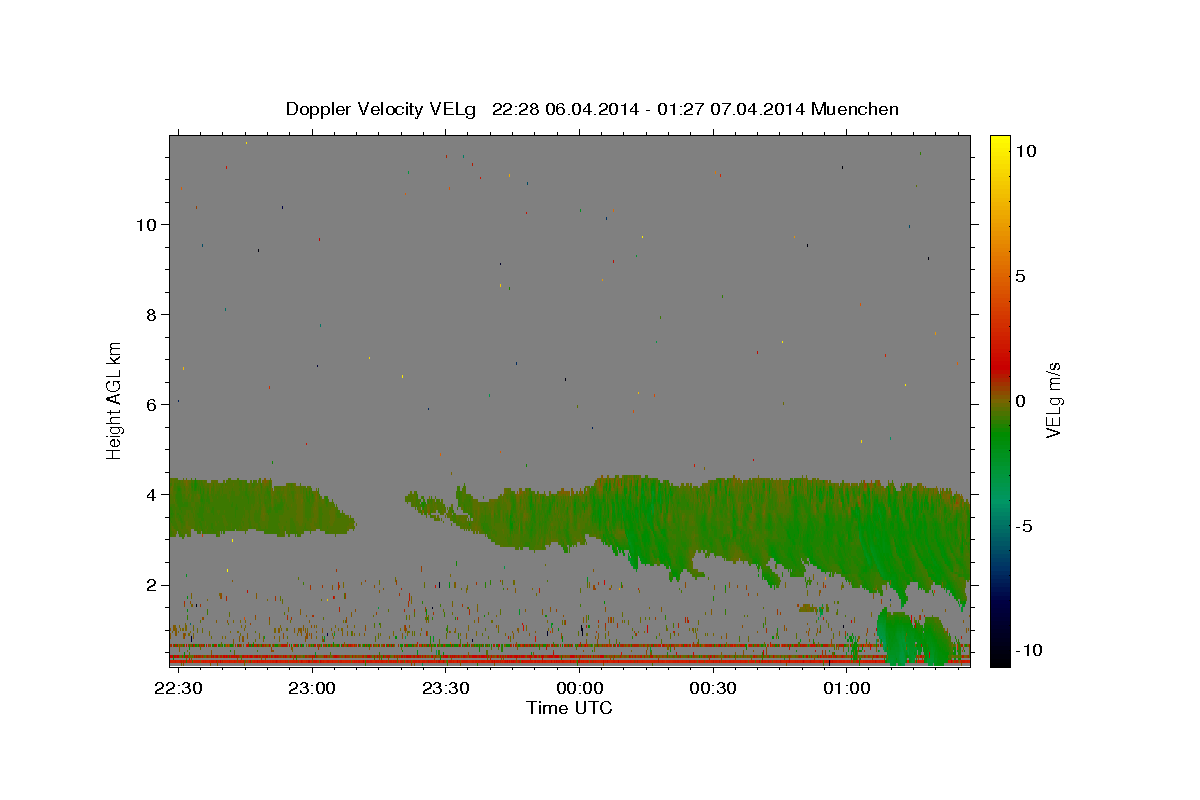
Task: Click the 23:30 time tick label
Action: pyautogui.click(x=446, y=688)
